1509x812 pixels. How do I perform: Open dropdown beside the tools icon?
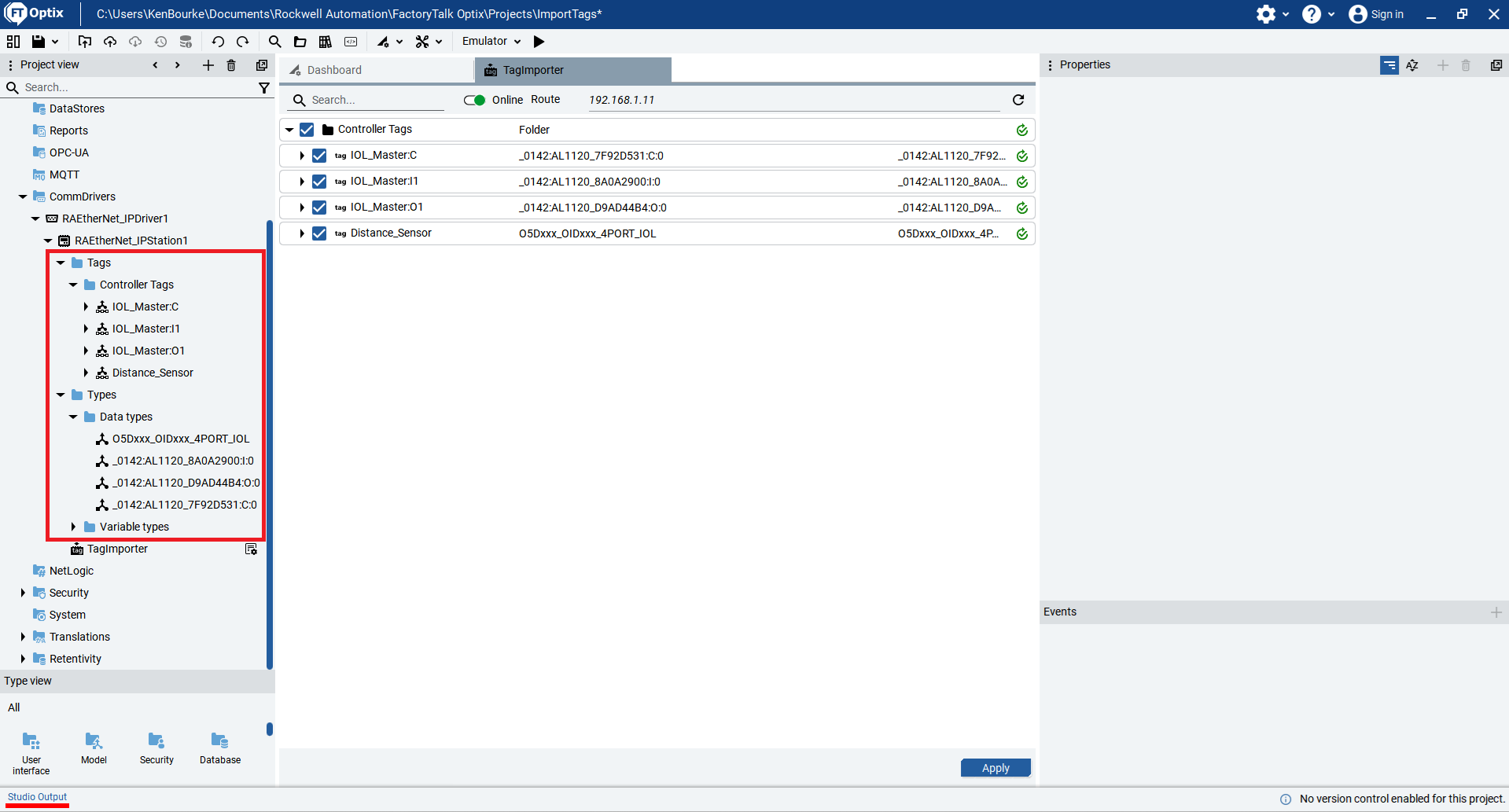pyautogui.click(x=439, y=42)
